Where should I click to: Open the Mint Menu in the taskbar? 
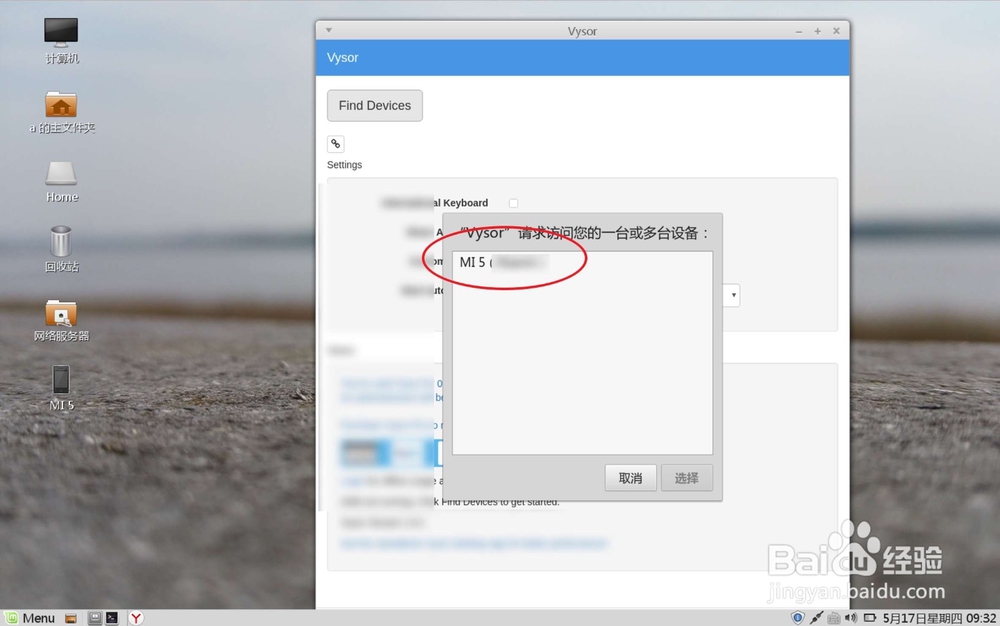30,618
